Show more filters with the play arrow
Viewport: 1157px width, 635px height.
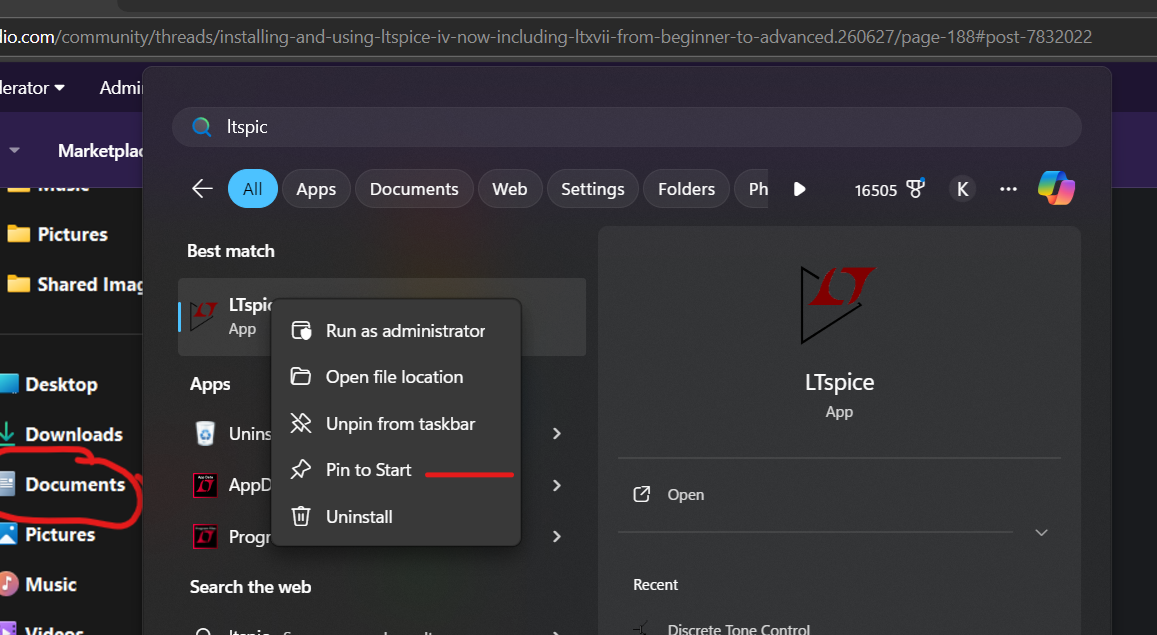coord(799,190)
